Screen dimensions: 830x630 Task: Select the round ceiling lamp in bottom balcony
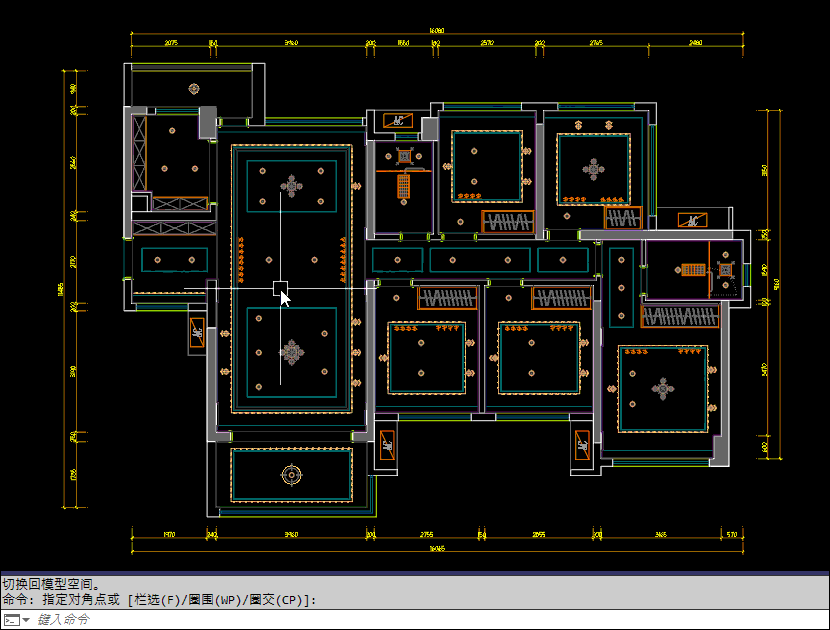[x=291, y=474]
